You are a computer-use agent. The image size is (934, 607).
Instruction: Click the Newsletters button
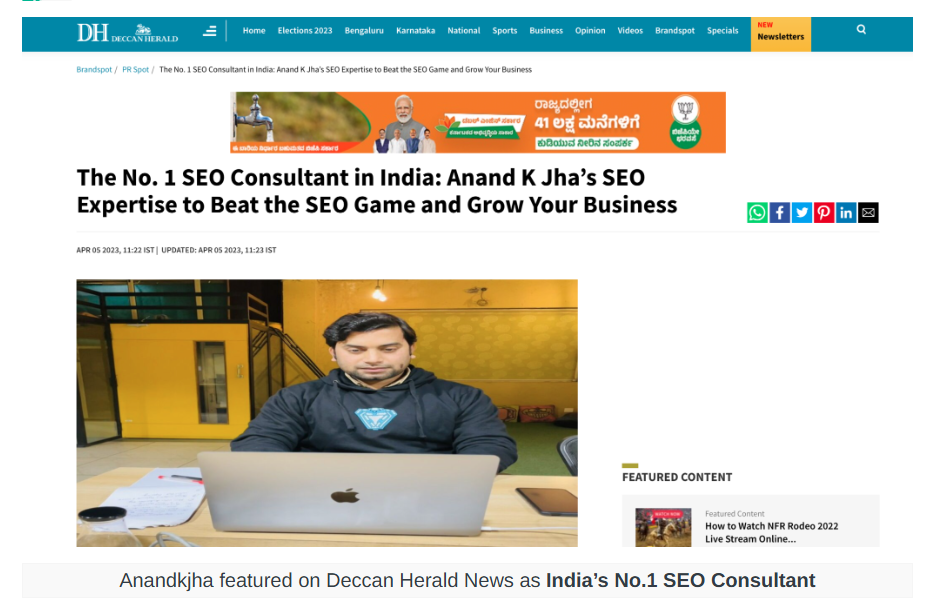(x=780, y=34)
